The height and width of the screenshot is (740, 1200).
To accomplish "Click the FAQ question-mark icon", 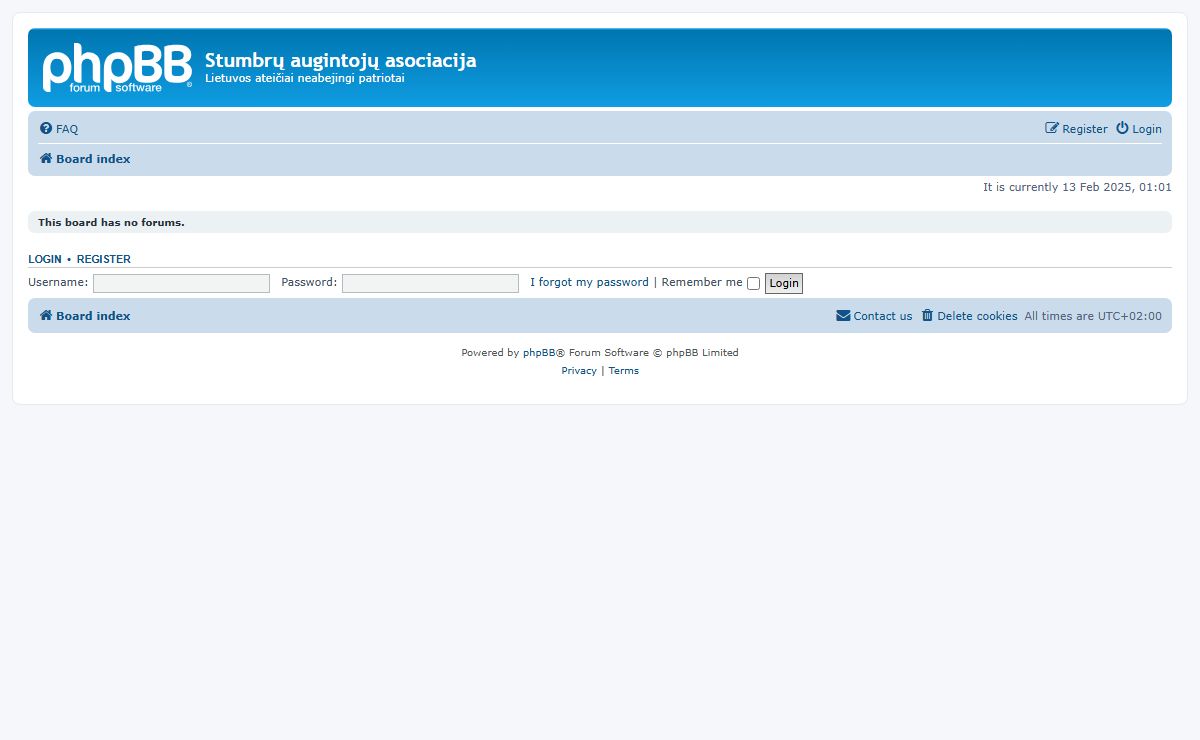I will click(46, 129).
